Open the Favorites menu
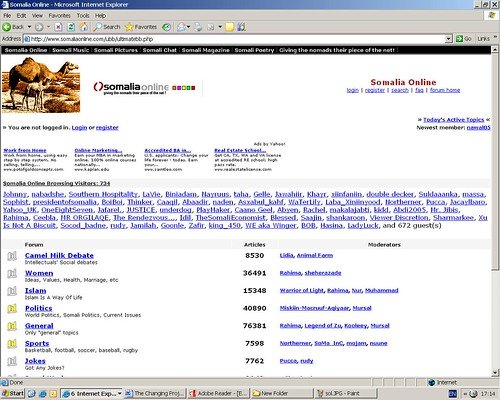500x400 pixels. pyautogui.click(x=59, y=15)
